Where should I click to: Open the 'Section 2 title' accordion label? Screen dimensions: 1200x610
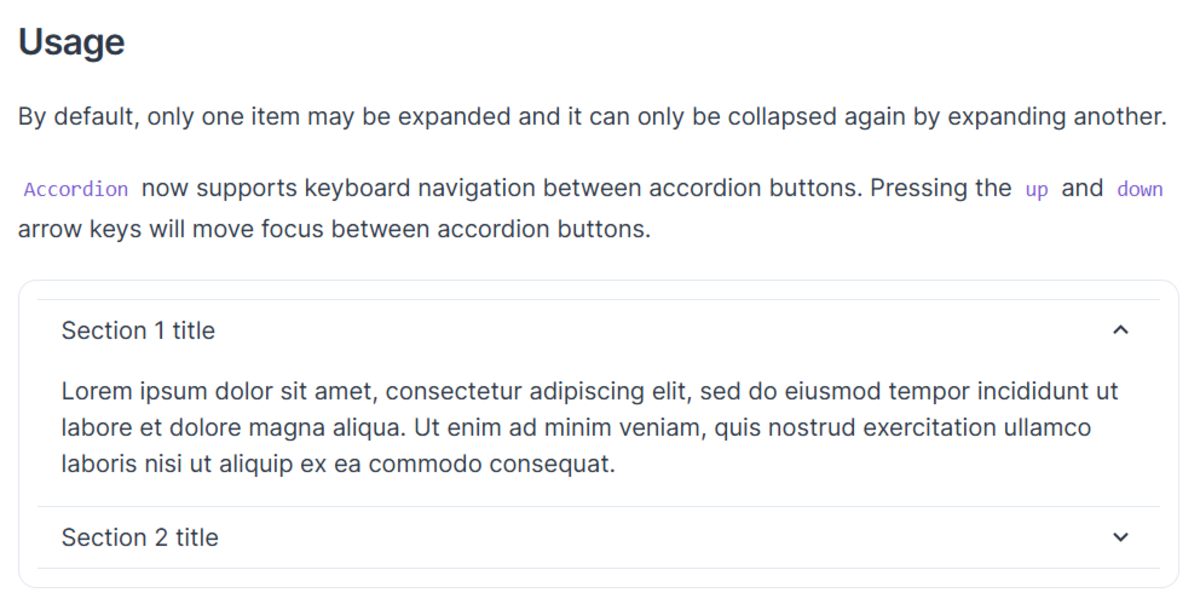(140, 538)
